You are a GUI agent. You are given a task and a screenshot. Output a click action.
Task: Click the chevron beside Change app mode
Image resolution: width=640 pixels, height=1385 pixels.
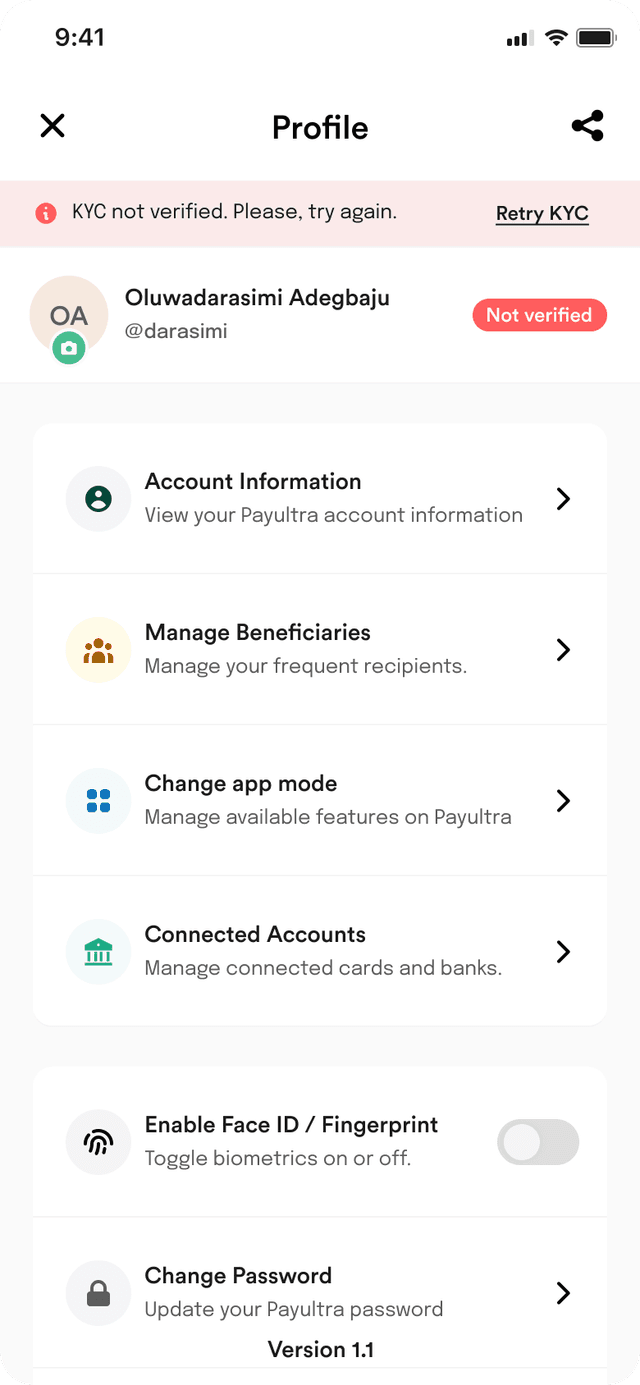click(563, 801)
